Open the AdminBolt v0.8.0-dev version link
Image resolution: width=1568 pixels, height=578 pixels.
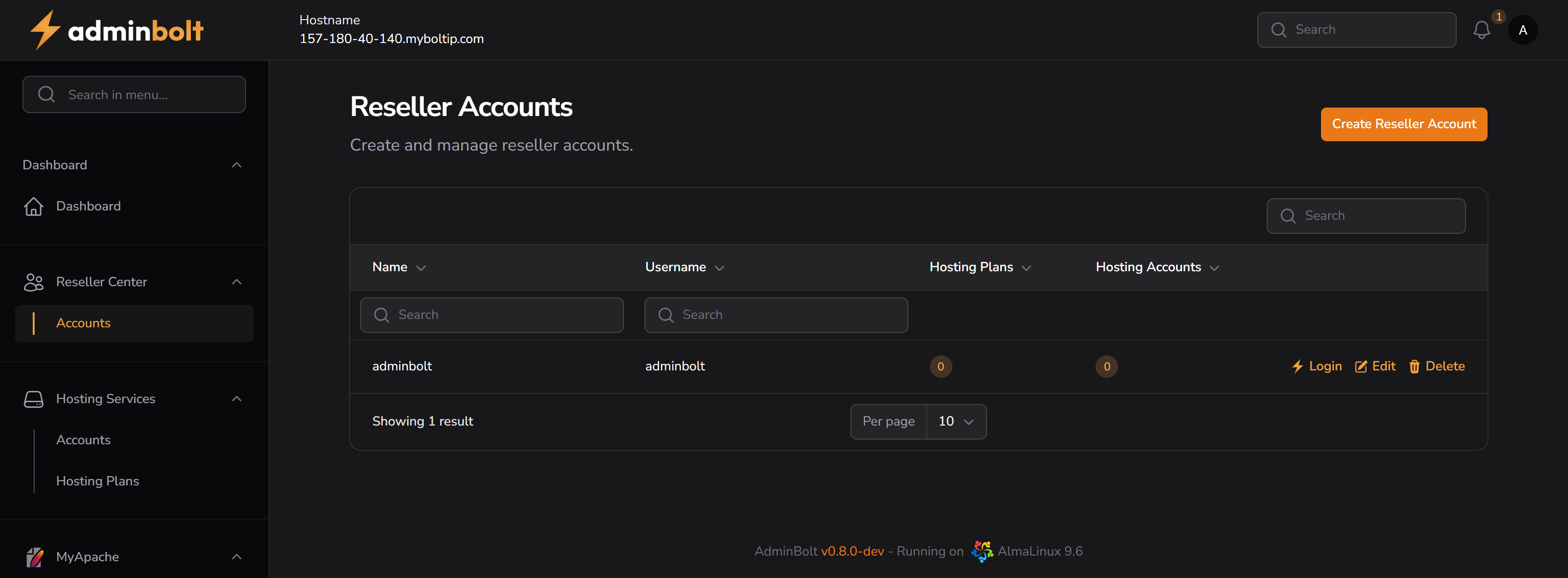[x=853, y=550]
